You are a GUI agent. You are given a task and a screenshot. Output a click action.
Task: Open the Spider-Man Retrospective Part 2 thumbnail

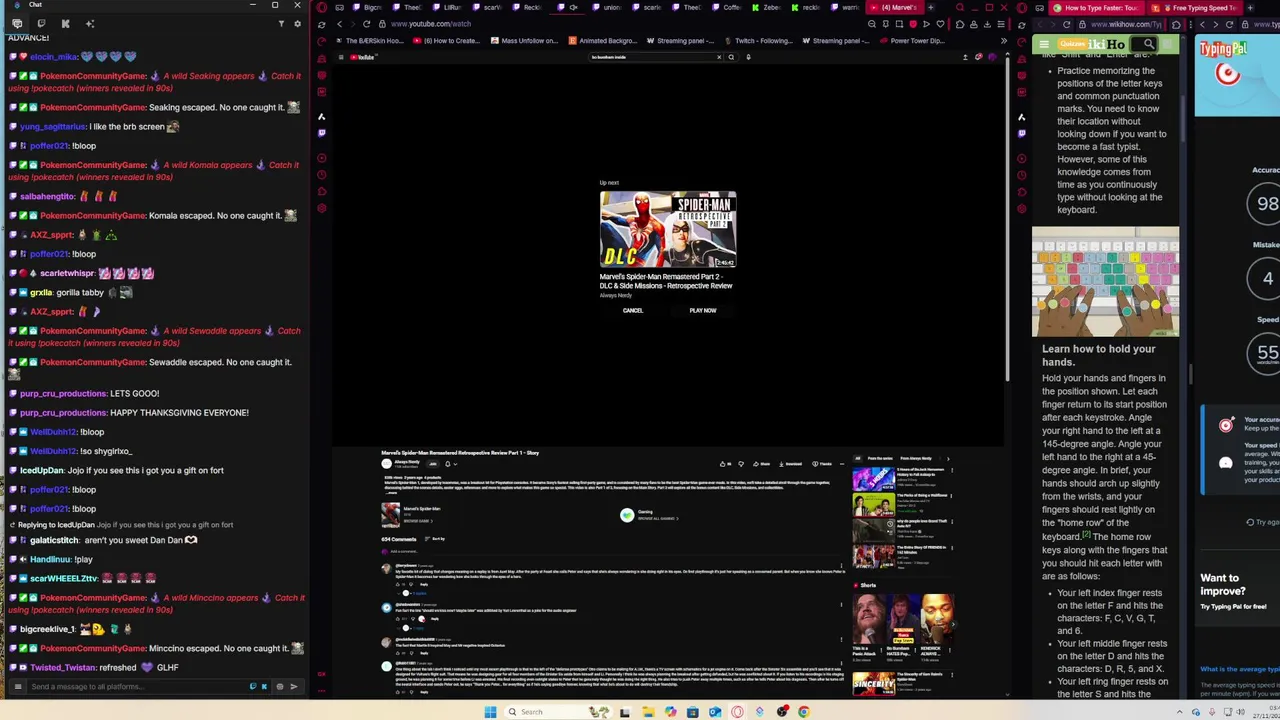click(x=668, y=230)
